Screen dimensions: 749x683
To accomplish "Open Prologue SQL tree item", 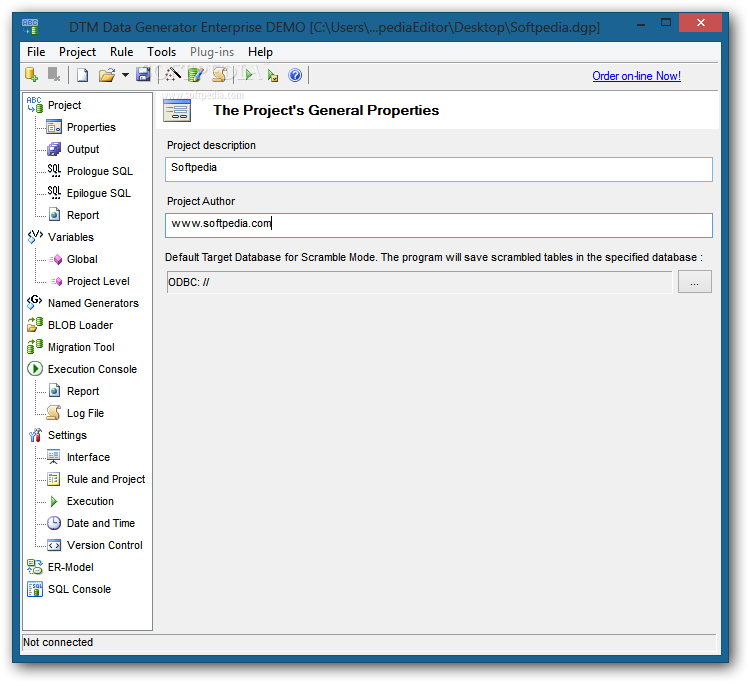I will [99, 171].
